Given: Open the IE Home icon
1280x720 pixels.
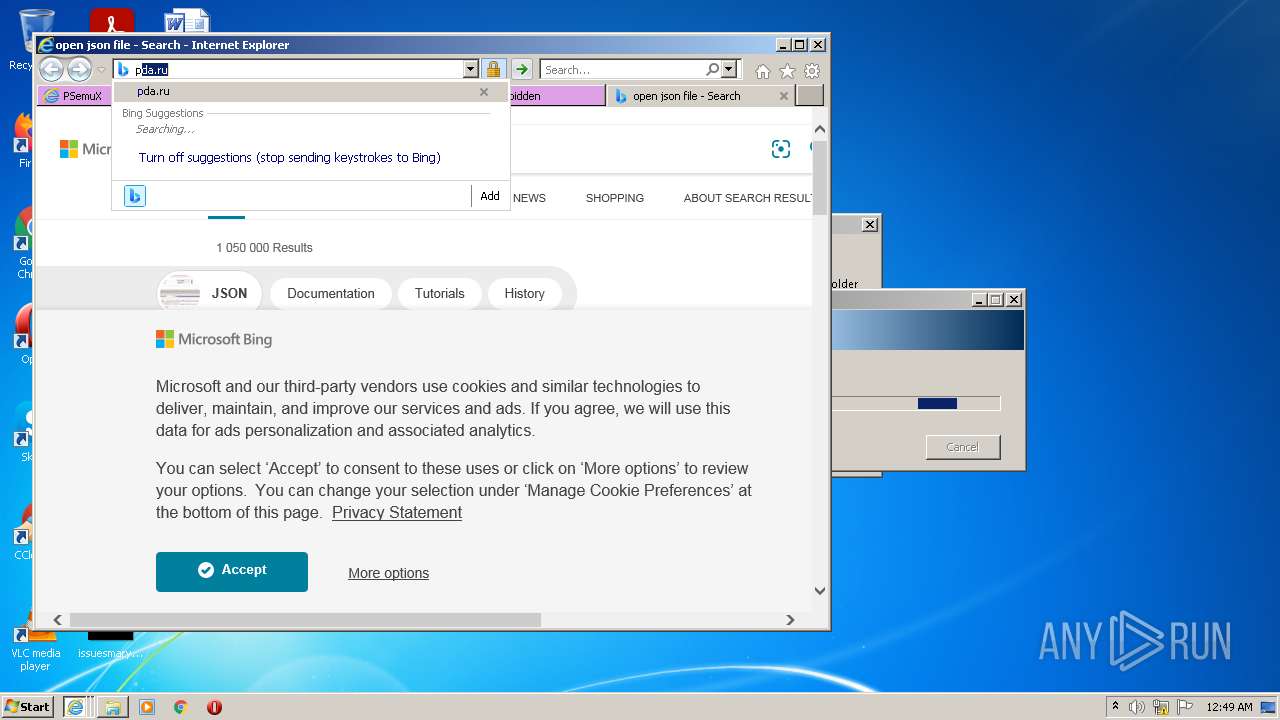Looking at the screenshot, I should (x=763, y=71).
